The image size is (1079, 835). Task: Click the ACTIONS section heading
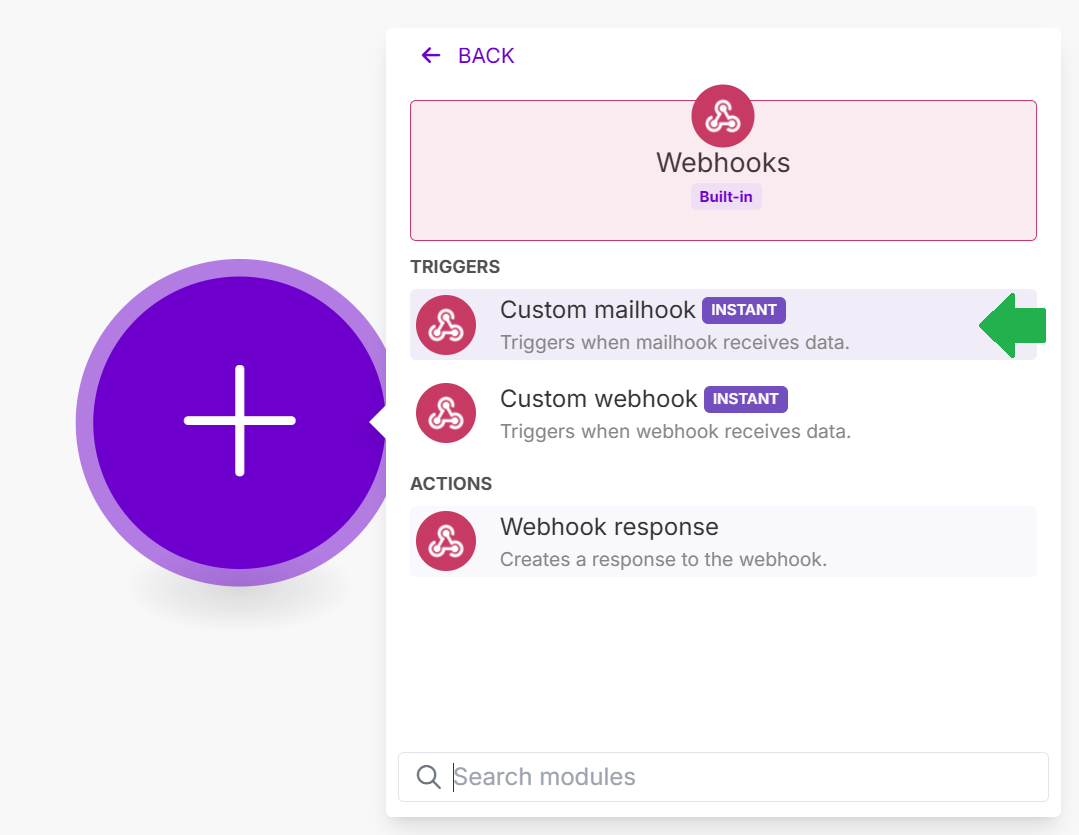[451, 484]
